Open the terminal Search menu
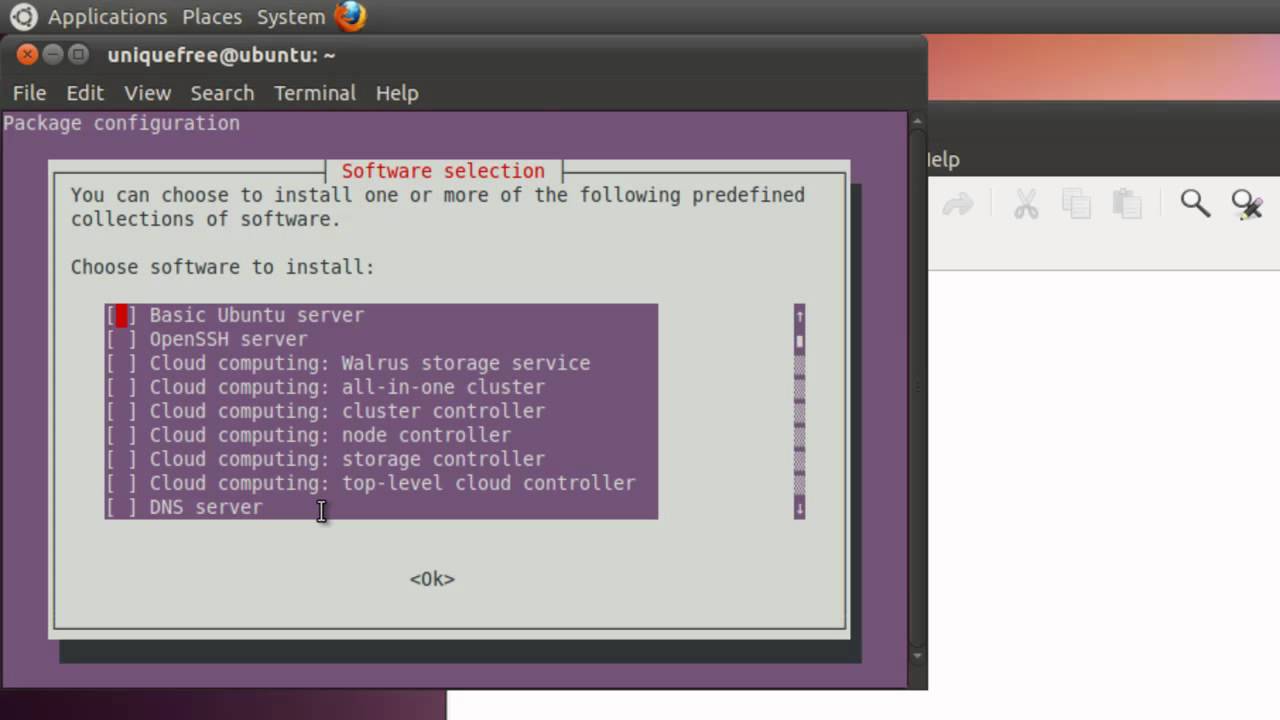1280x720 pixels. click(x=222, y=93)
